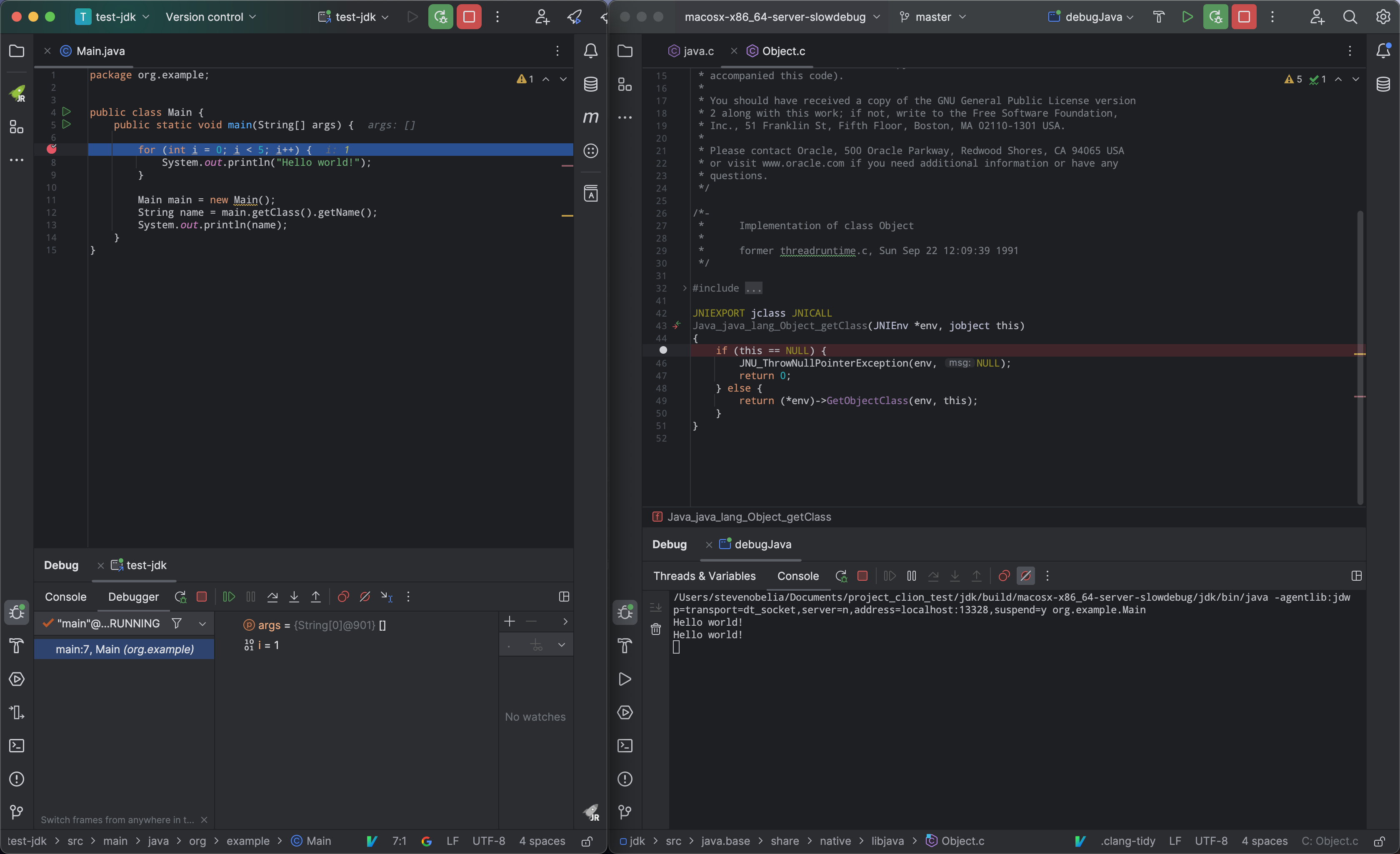This screenshot has height=854, width=1400.
Task: Open Database tool window in left IDE
Action: point(590,84)
